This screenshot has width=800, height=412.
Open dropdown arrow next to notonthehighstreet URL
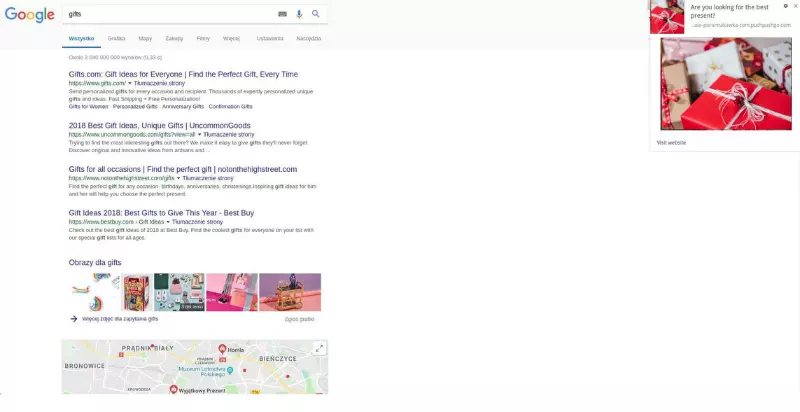coord(179,178)
